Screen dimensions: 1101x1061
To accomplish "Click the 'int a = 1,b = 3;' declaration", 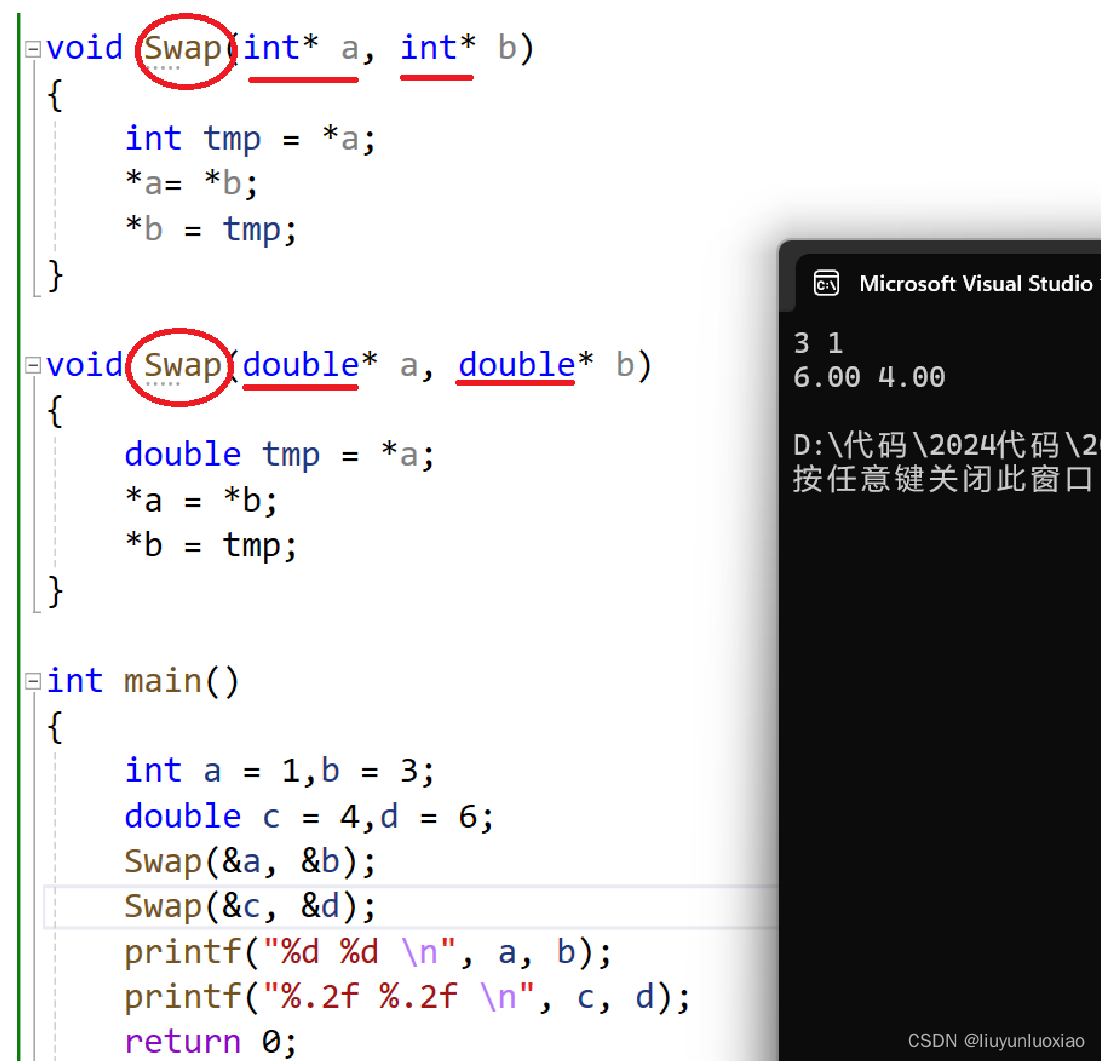I will coord(279,771).
